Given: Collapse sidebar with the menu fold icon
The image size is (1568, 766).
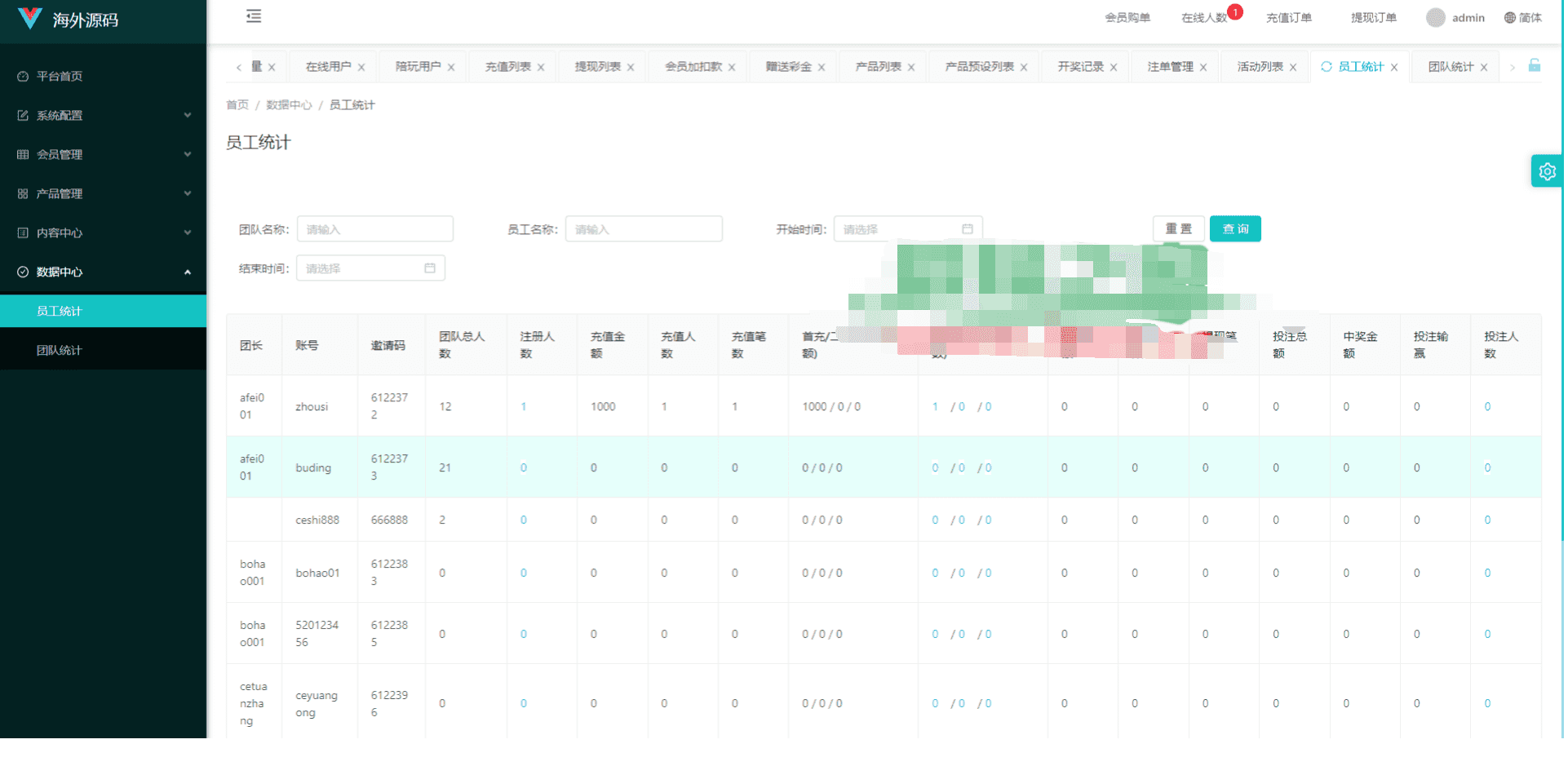Looking at the screenshot, I should pos(254,16).
